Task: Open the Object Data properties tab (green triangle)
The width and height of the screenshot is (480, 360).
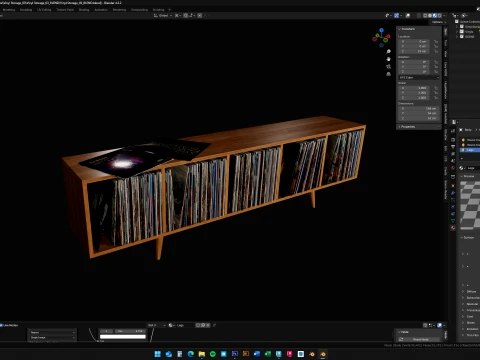Action: click(x=453, y=221)
